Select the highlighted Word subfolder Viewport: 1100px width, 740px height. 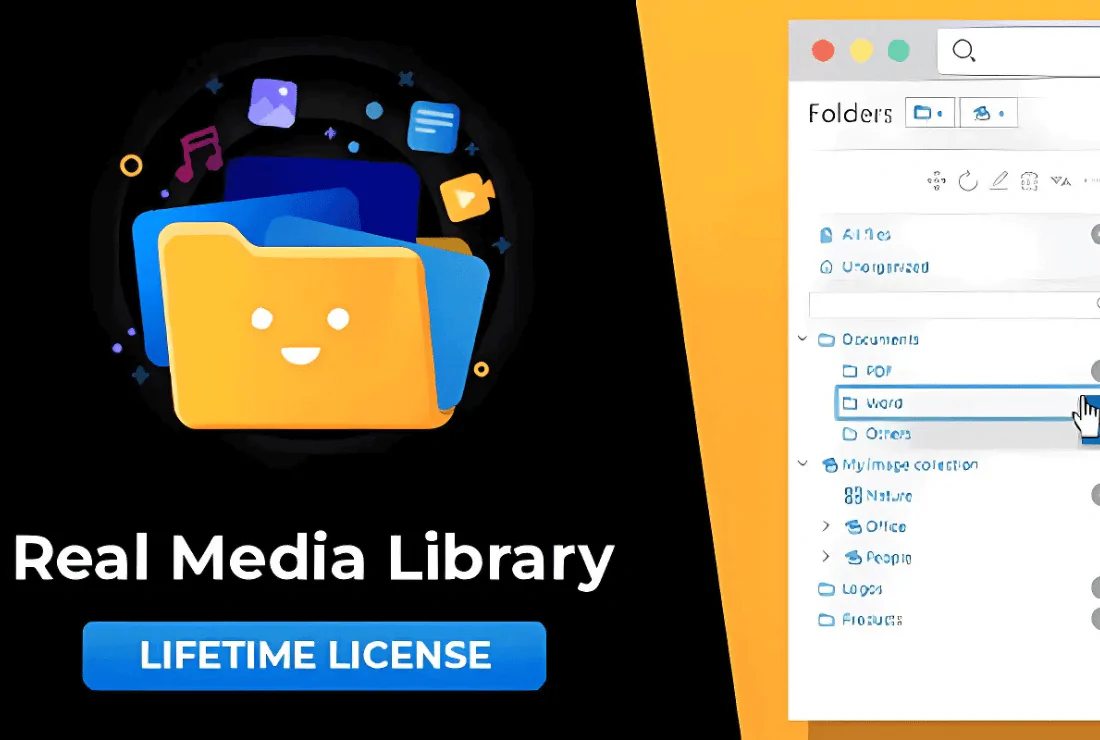tap(967, 403)
